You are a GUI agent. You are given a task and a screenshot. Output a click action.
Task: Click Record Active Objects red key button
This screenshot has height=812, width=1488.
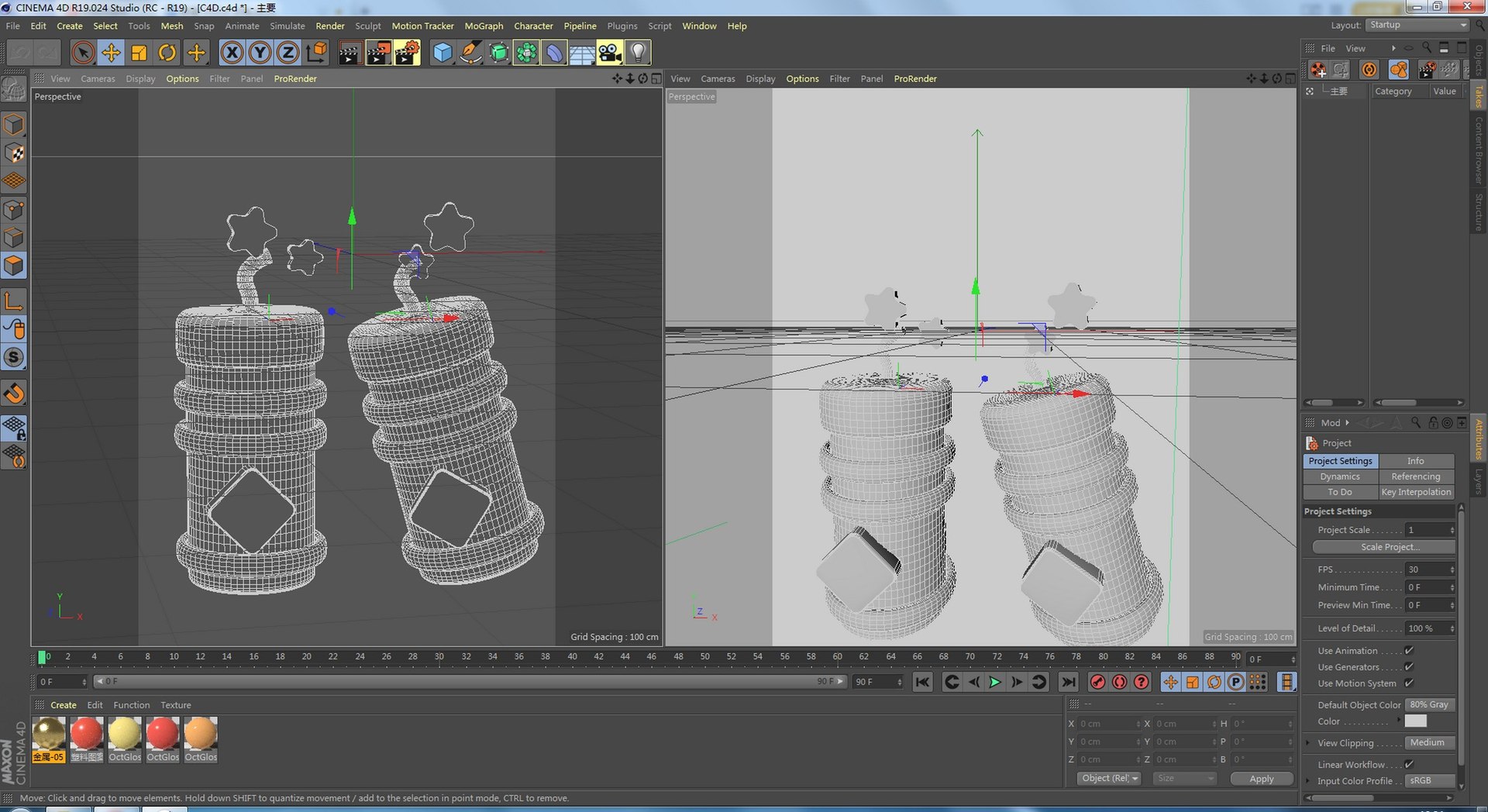click(1097, 682)
